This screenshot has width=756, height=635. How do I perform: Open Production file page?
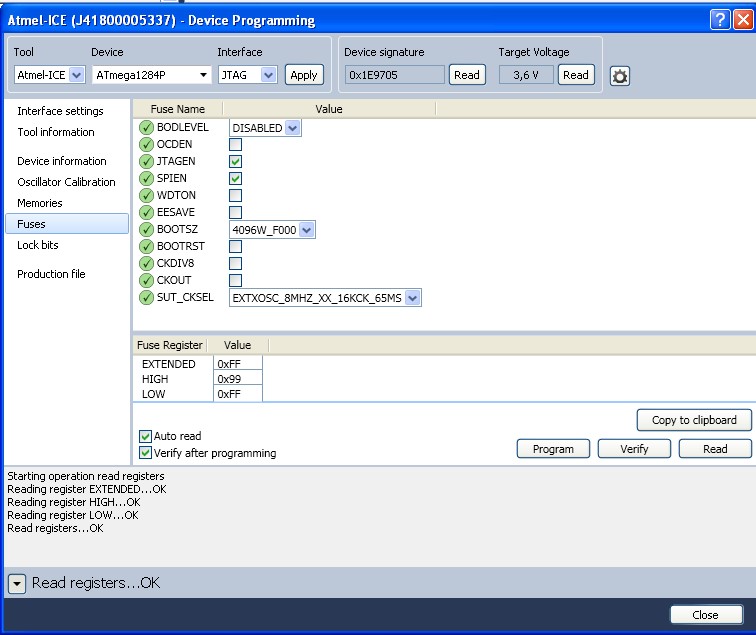pyautogui.click(x=51, y=274)
